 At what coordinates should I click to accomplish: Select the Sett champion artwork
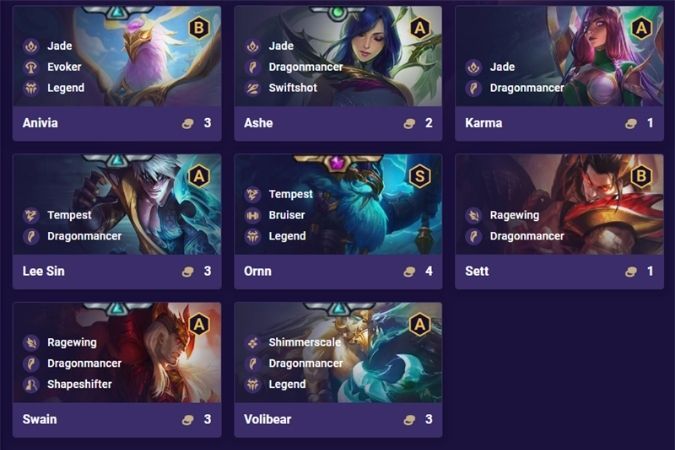(560, 205)
